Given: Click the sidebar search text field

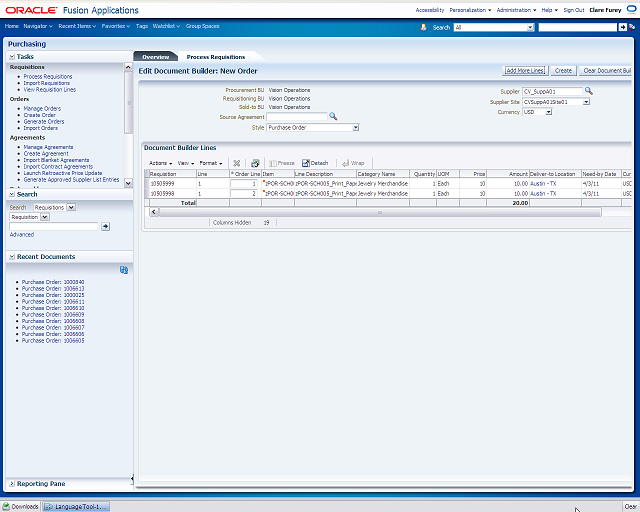Looking at the screenshot, I should tap(54, 226).
